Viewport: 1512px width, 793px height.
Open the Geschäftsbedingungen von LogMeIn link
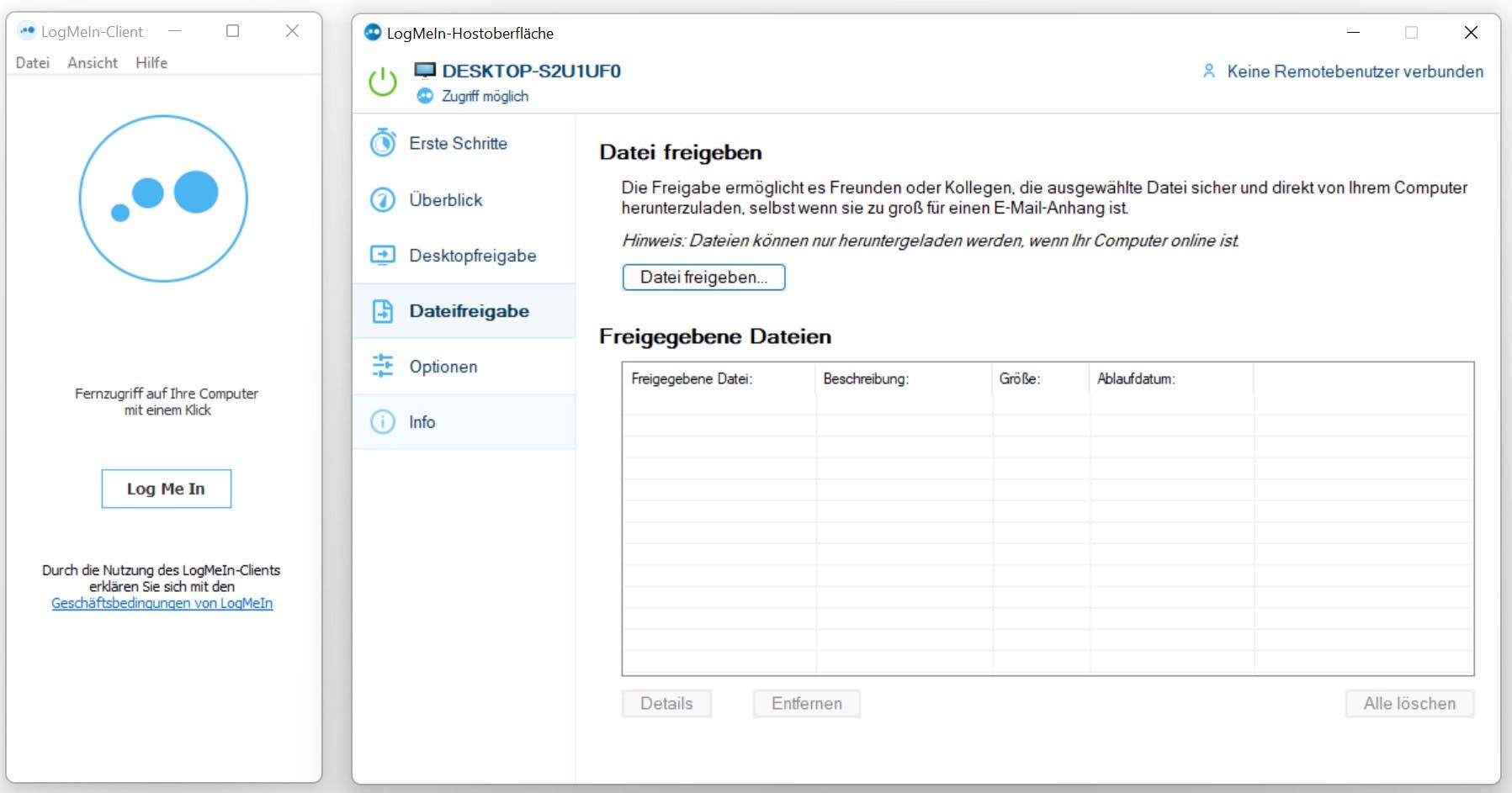point(162,603)
